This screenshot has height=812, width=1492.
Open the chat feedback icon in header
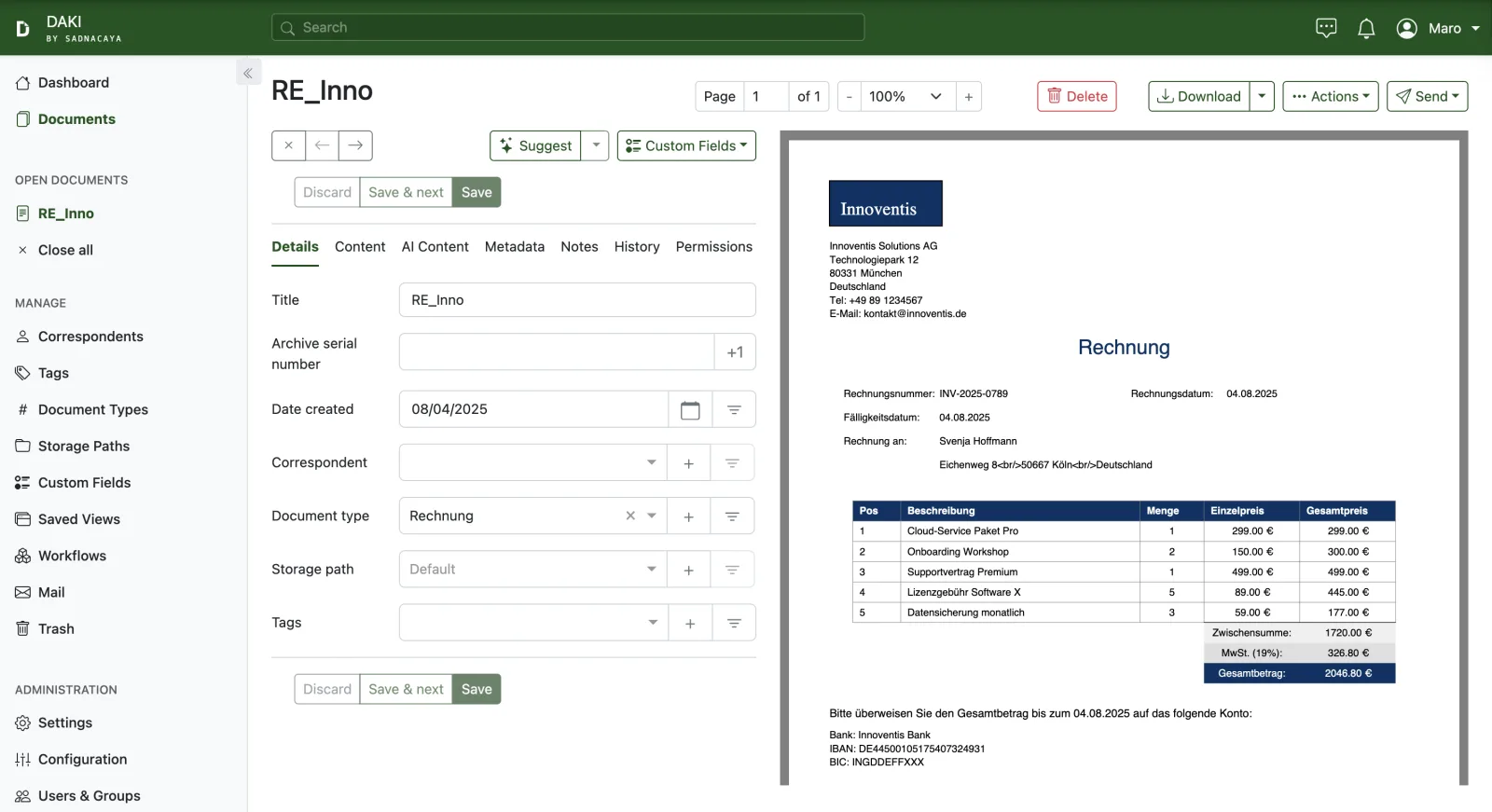[x=1326, y=28]
